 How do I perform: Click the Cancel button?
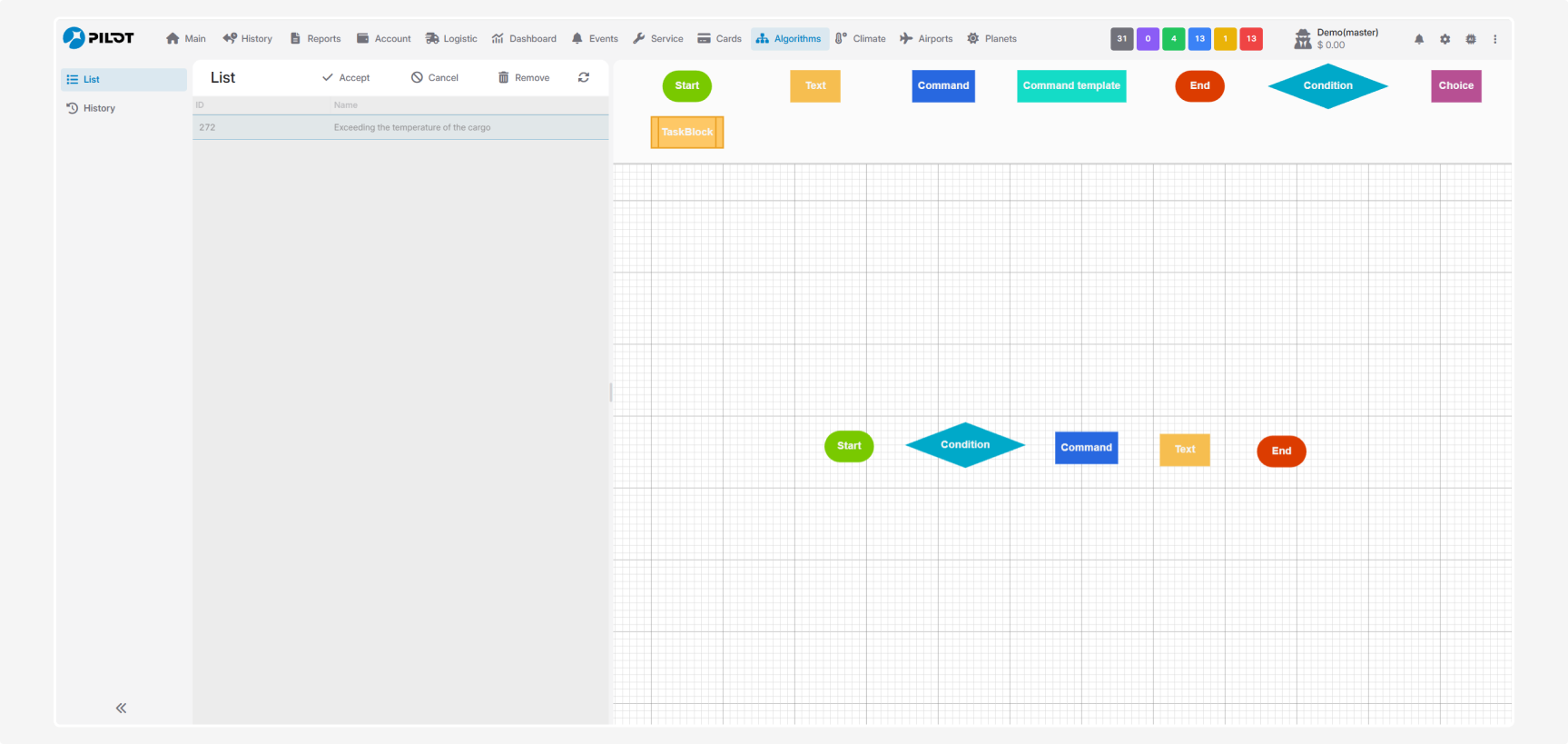click(x=435, y=78)
